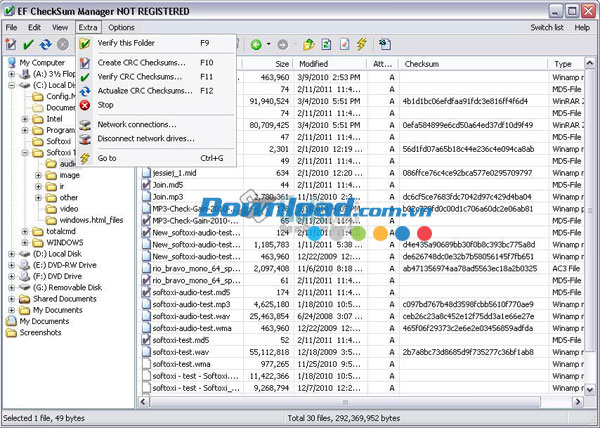Click the document with red check toolbar icon
Image resolution: width=600 pixels, height=428 pixels.
344,44
